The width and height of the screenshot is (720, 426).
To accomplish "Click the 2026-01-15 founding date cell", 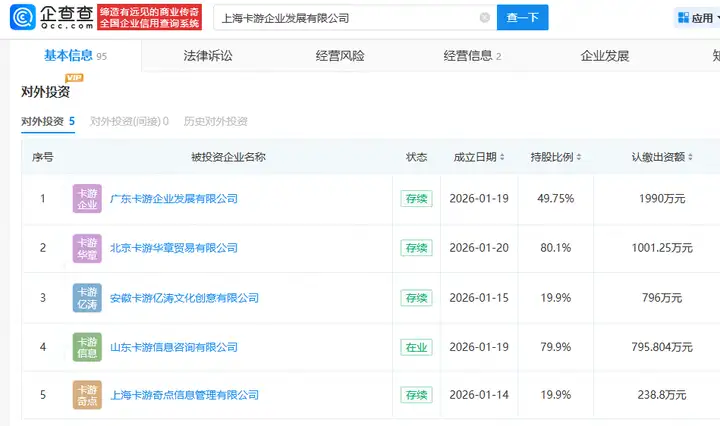I will tap(479, 298).
